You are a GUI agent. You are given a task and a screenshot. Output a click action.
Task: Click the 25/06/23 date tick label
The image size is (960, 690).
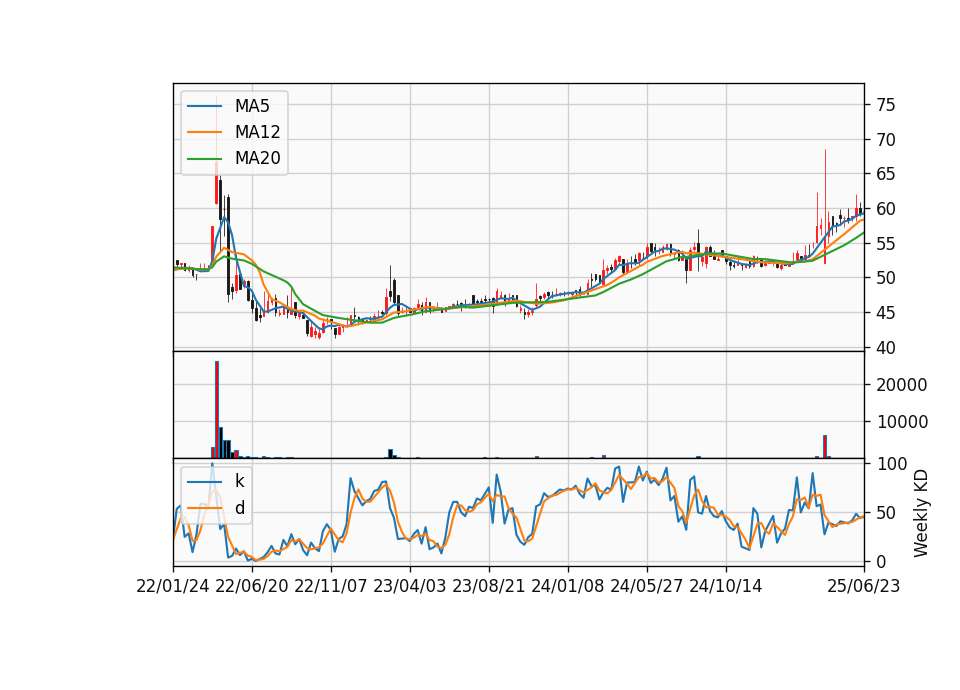tap(864, 586)
